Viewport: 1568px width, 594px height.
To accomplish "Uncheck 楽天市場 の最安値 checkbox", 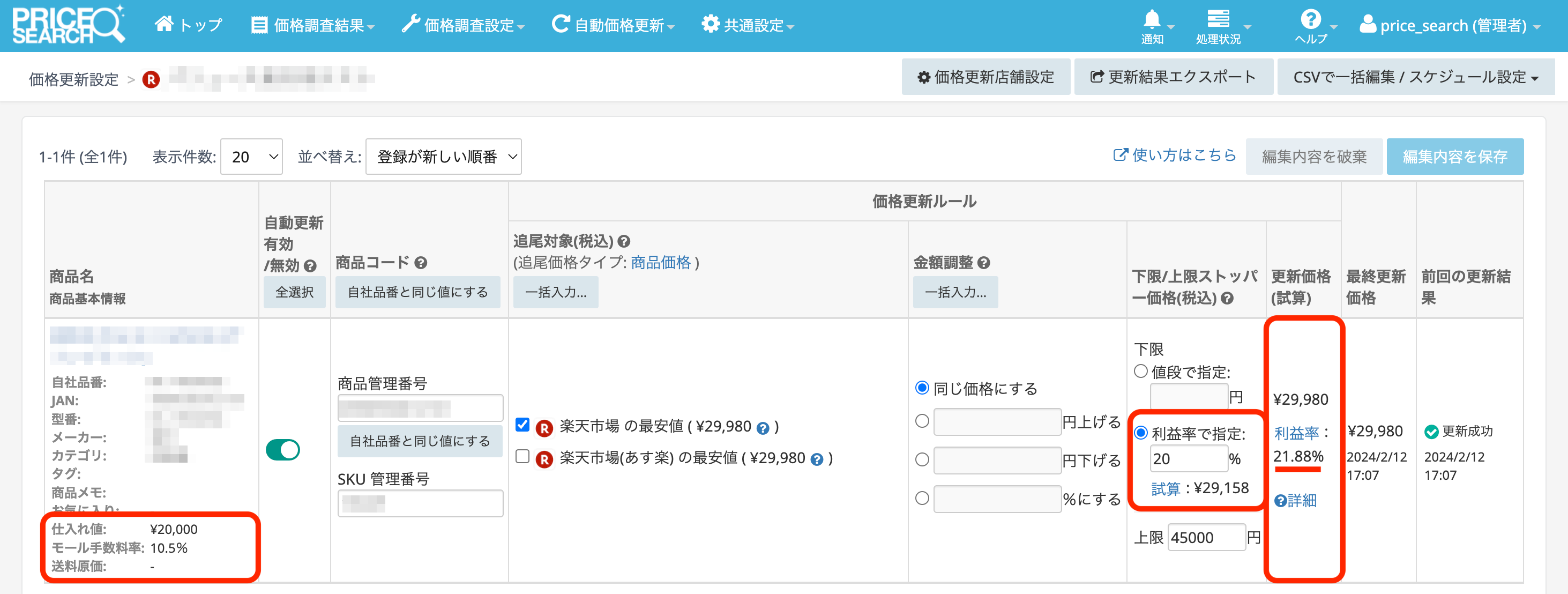I will tap(522, 425).
